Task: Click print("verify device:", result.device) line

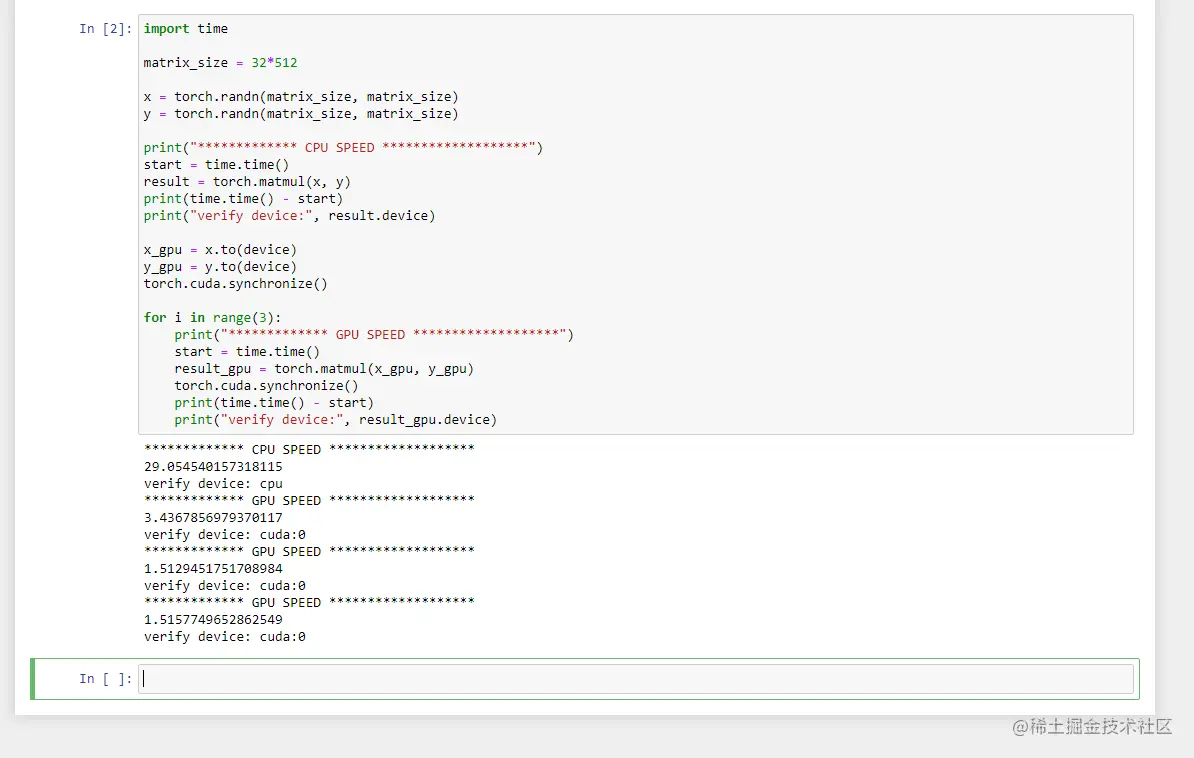Action: [289, 216]
